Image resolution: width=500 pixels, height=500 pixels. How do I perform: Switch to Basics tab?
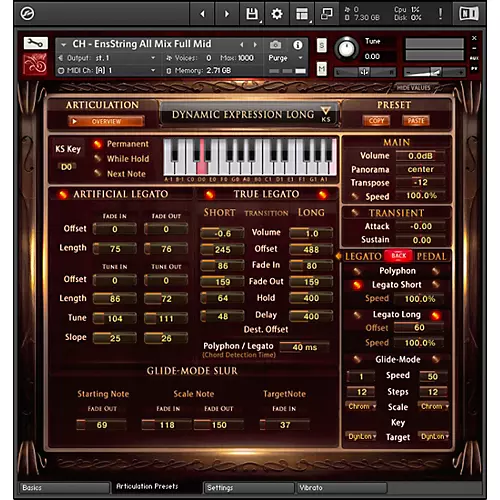pyautogui.click(x=64, y=488)
